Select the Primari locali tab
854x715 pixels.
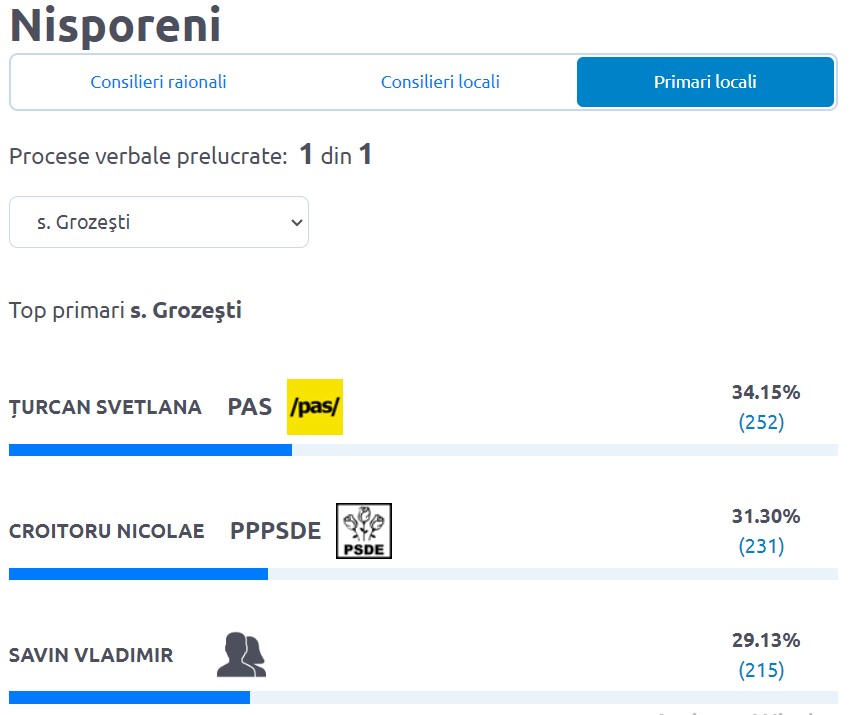[x=705, y=82]
